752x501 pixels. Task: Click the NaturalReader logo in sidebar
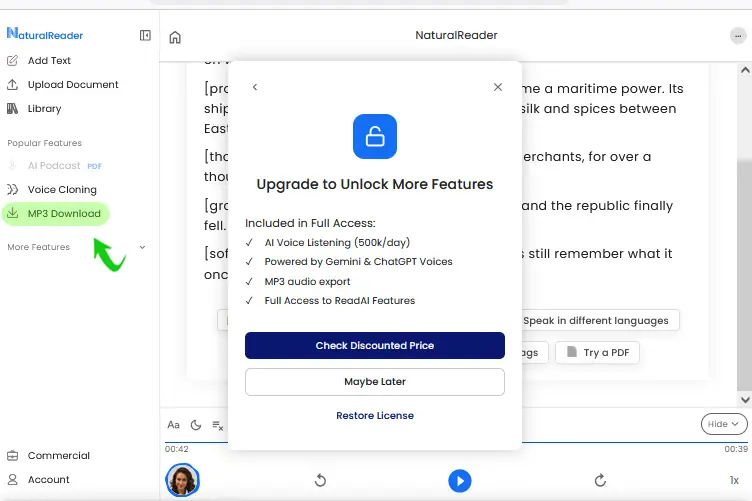(x=45, y=34)
